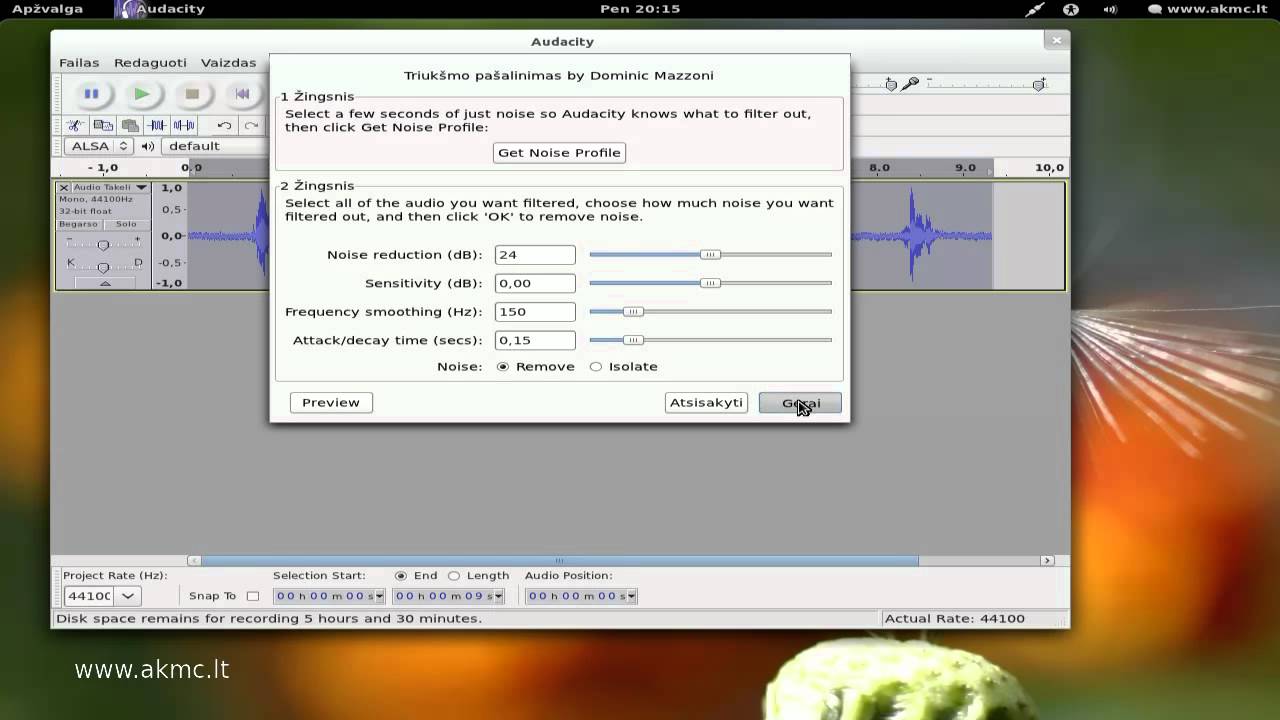This screenshot has width=1280, height=720.
Task: Click the Frequency smoothing Hz input field
Action: (535, 312)
